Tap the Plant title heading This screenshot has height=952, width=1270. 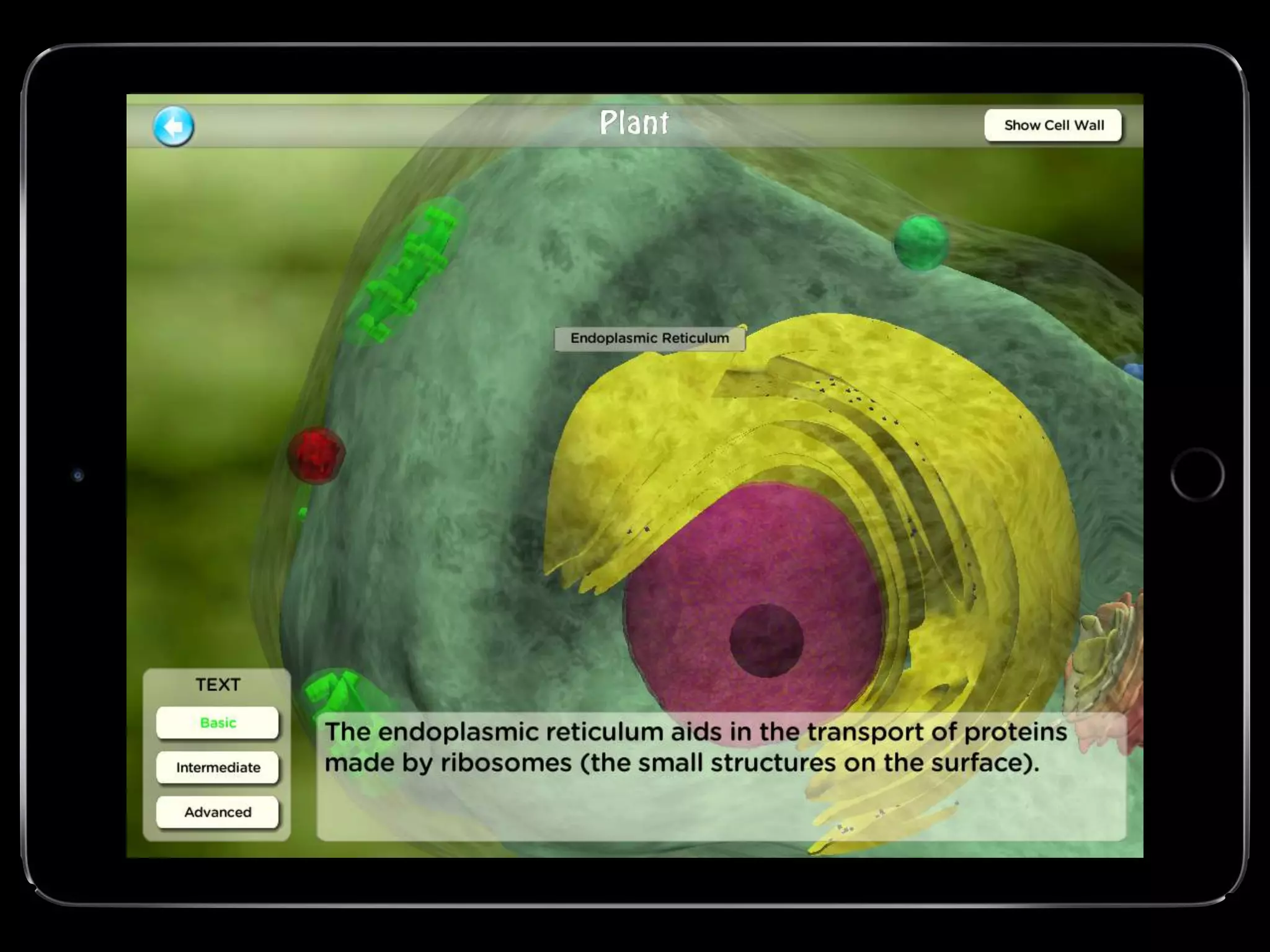[634, 123]
